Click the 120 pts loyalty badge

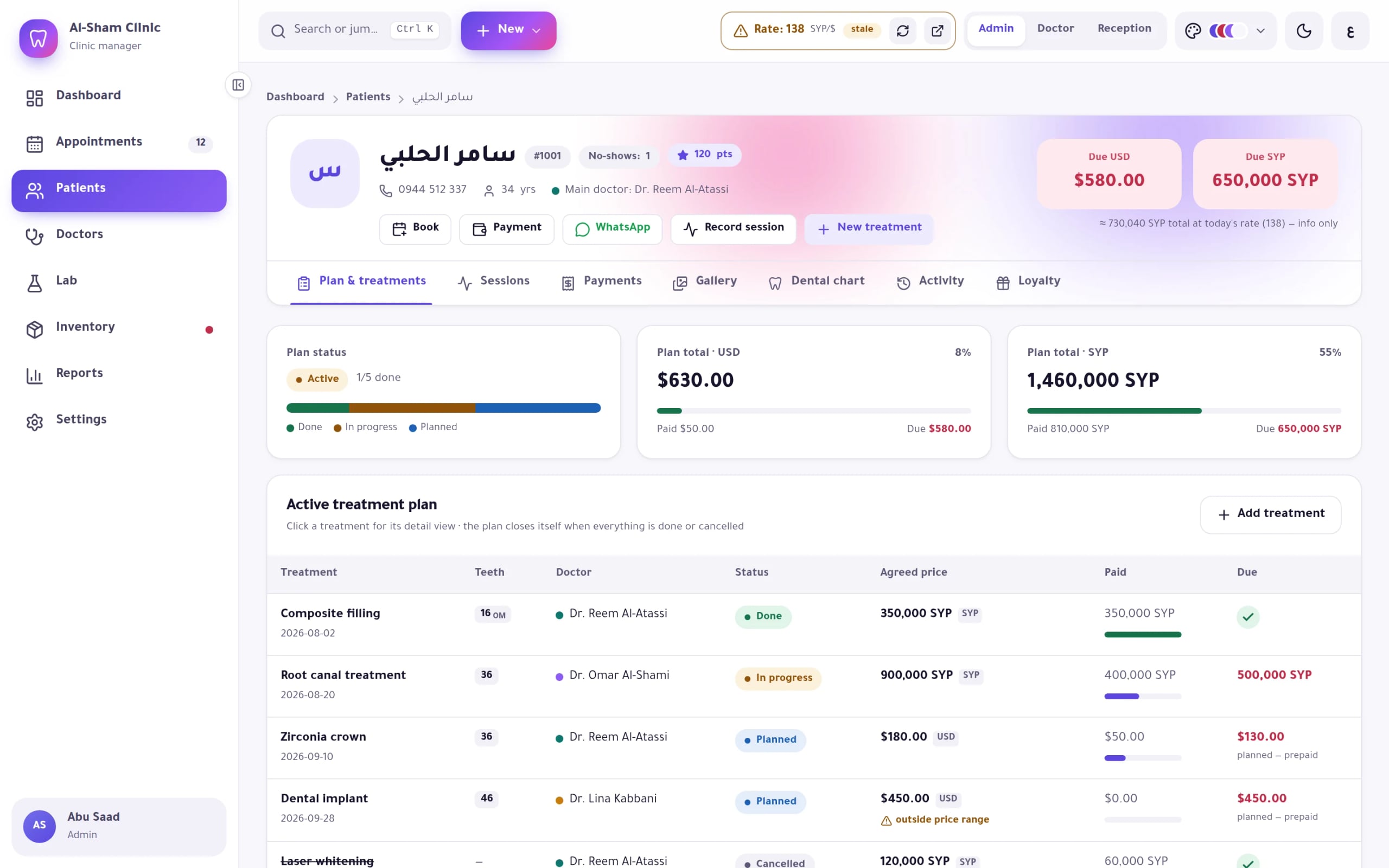click(x=704, y=155)
